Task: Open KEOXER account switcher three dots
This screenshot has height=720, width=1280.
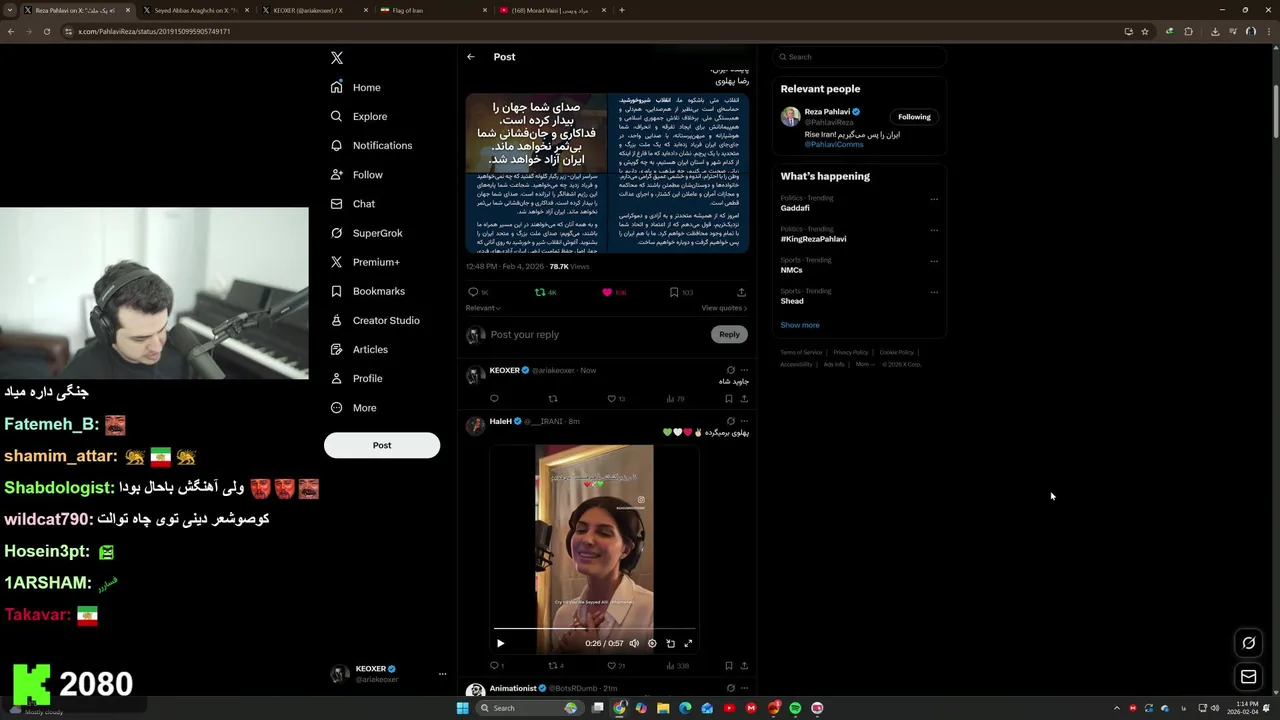Action: 442,674
